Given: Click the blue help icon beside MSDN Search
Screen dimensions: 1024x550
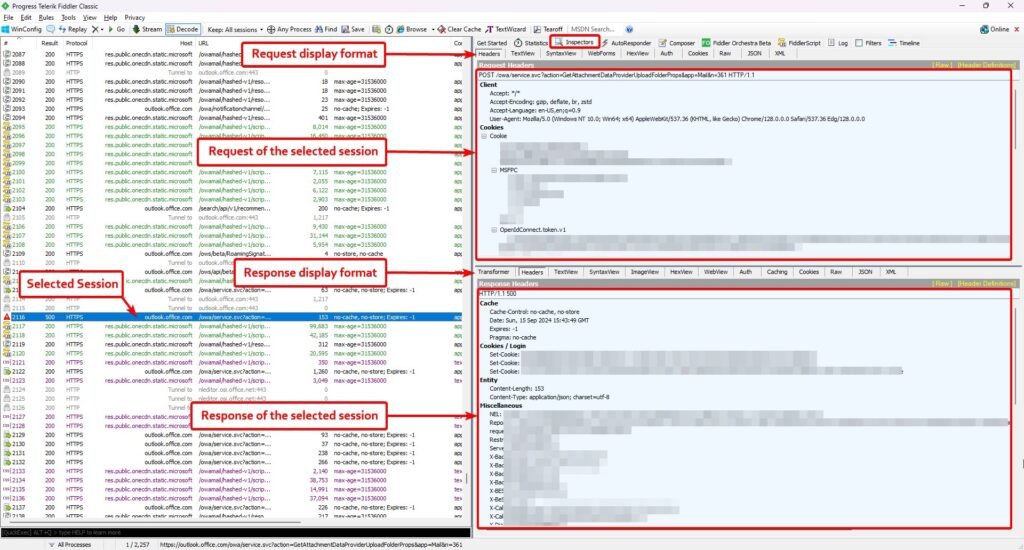Looking at the screenshot, I should pyautogui.click(x=630, y=29).
